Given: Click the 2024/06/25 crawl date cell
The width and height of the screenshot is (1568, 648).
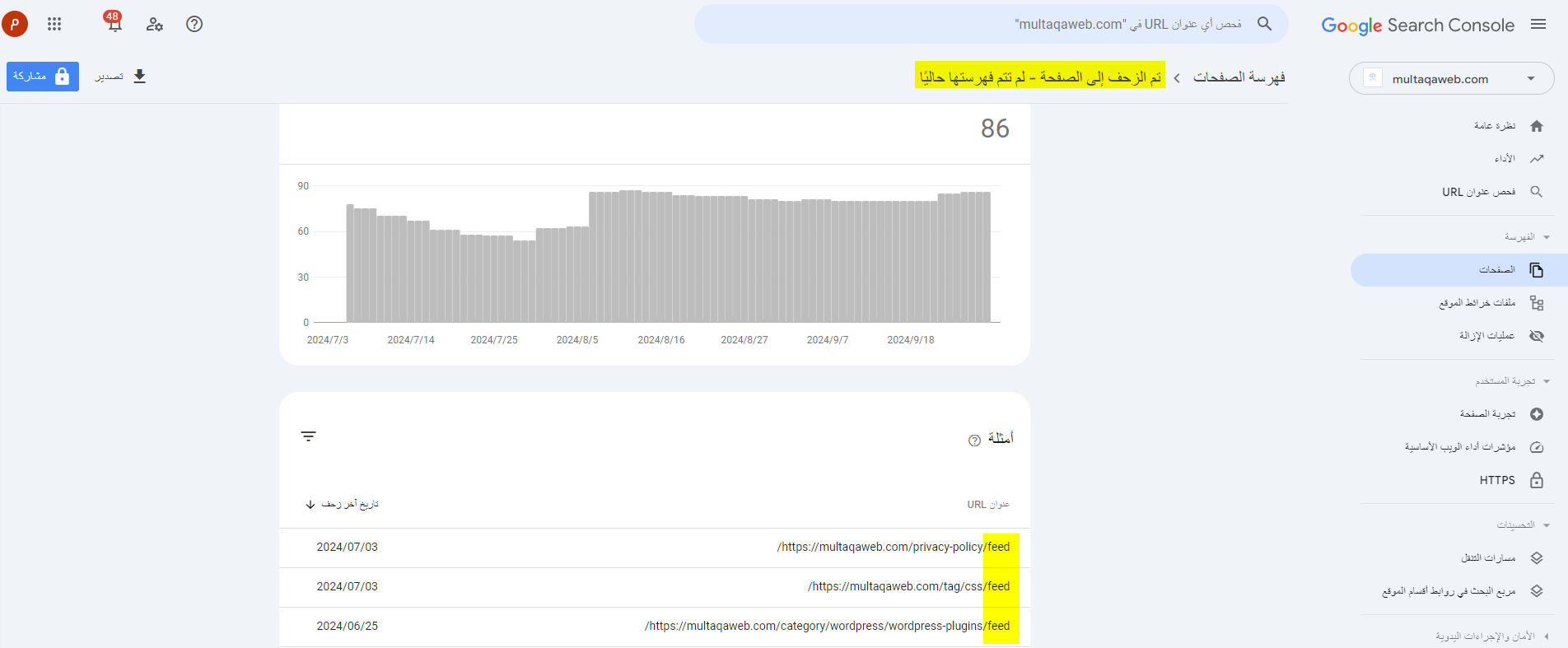Looking at the screenshot, I should click(348, 627).
